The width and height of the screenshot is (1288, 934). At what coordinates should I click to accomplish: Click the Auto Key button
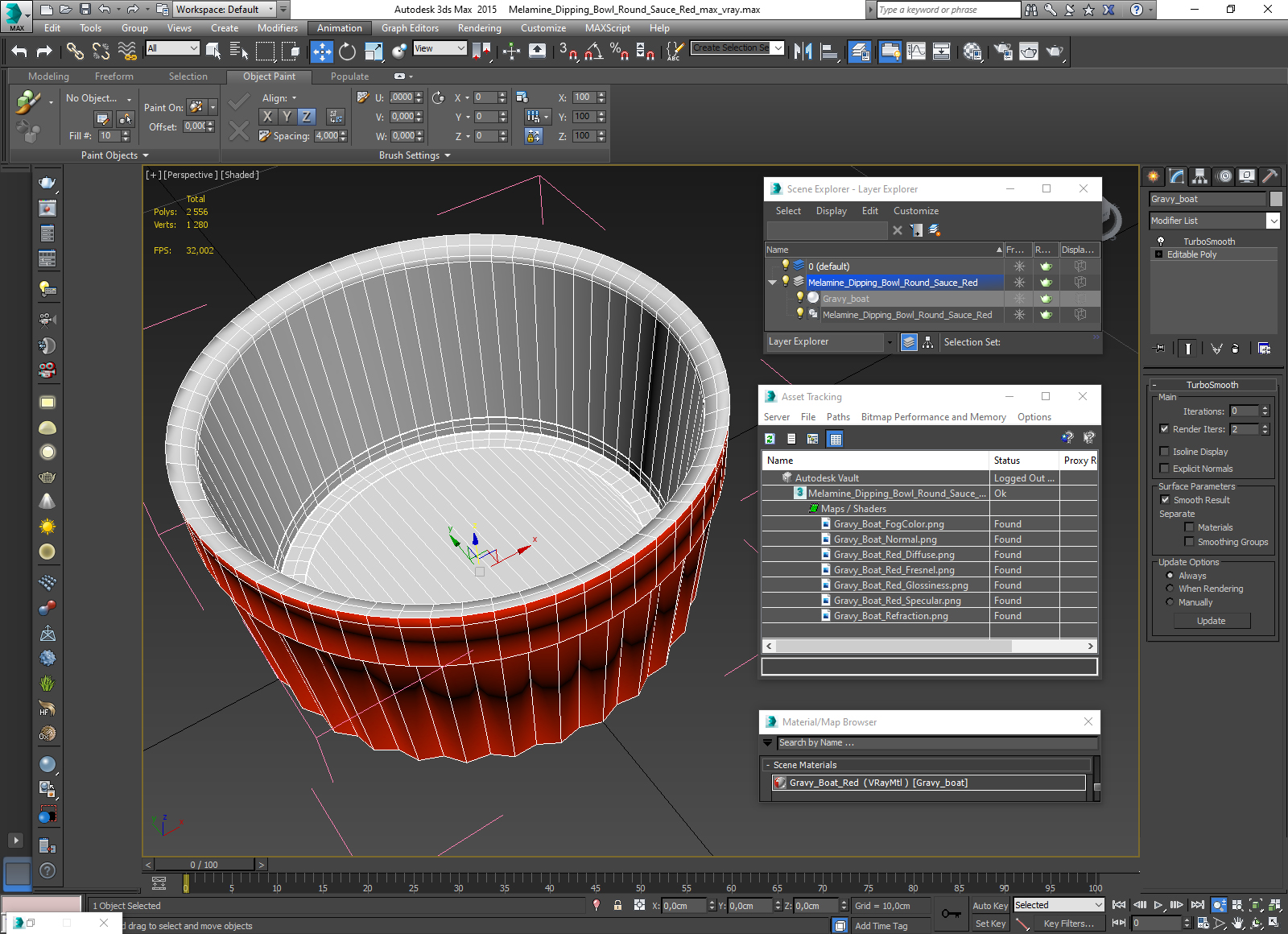pos(989,906)
